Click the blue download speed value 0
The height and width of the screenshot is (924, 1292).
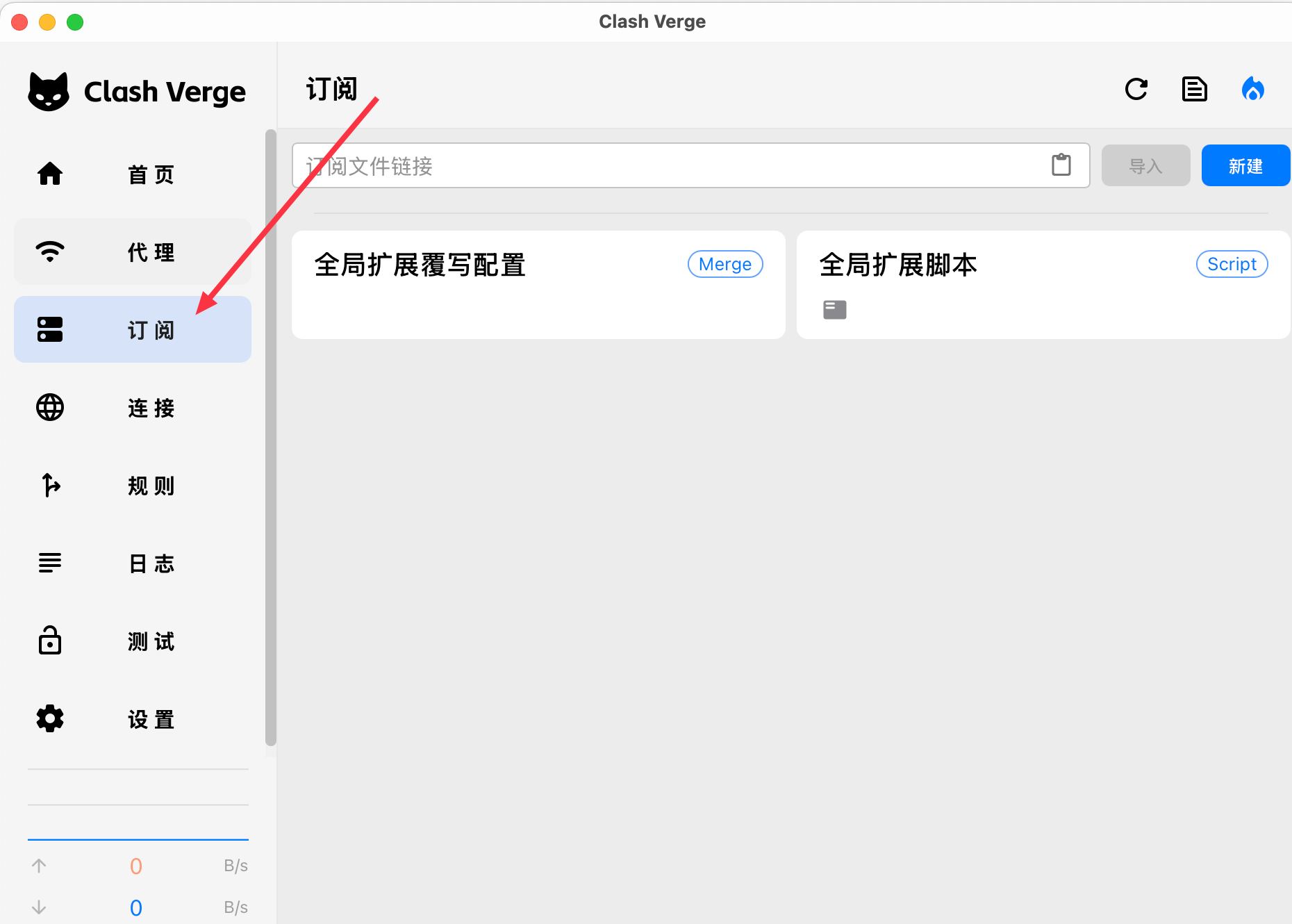pos(136,908)
